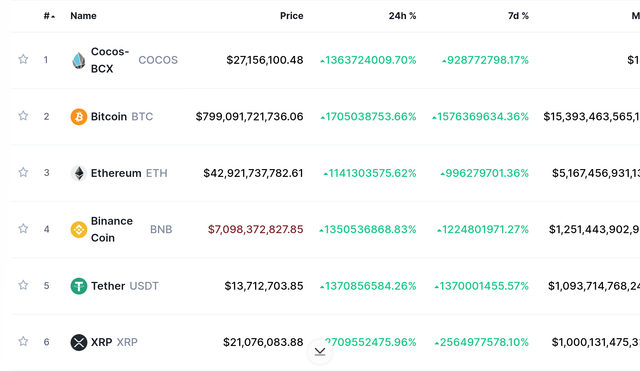
Task: Star Ethereum as a favorite
Action: 23,172
